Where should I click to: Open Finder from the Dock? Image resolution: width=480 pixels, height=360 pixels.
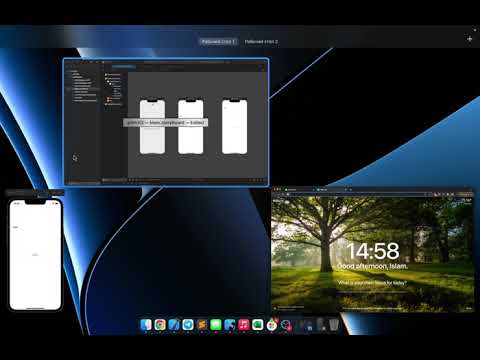pos(146,324)
